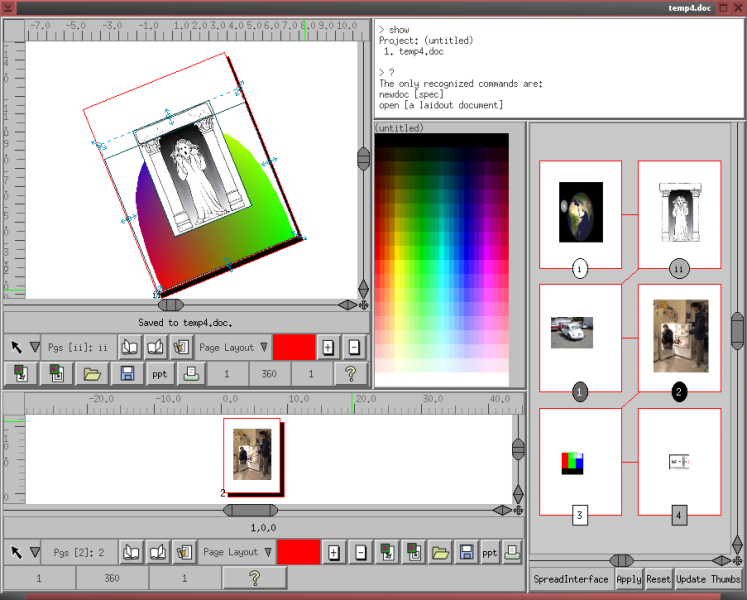Screen dimensions: 747x600
Task: Open a document via folder icon in Pgs [ii] toolbar
Action: (92, 374)
